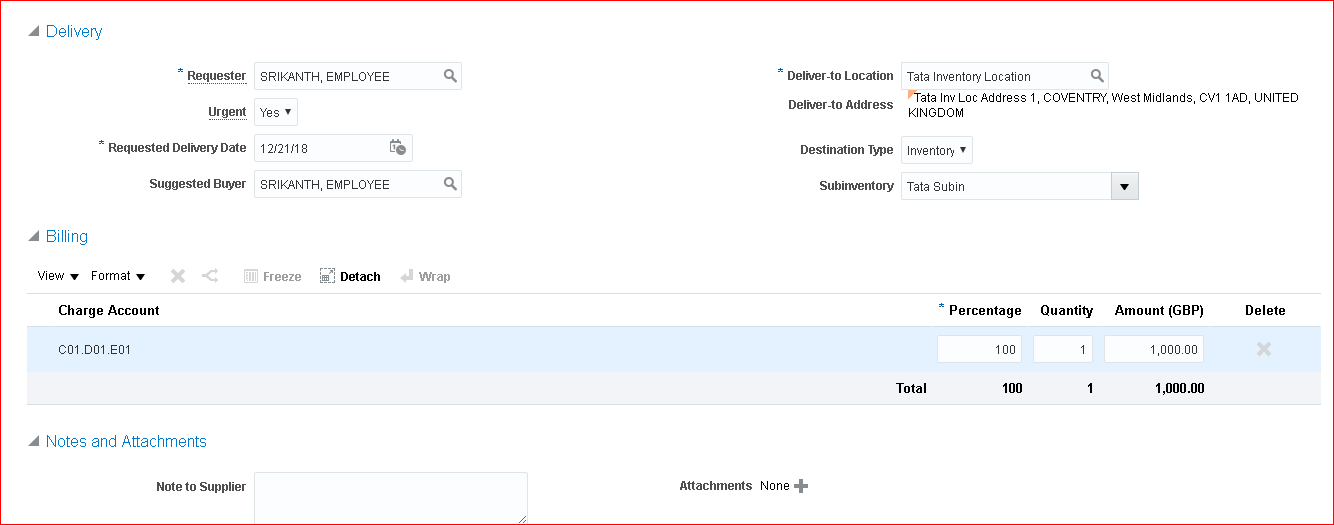
Task: Click the Percentage input field
Action: [978, 349]
